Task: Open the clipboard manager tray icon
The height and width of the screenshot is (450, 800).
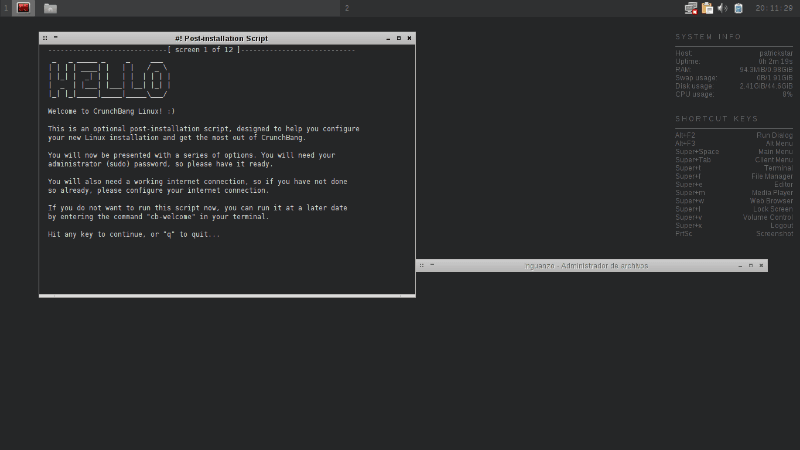Action: click(707, 8)
